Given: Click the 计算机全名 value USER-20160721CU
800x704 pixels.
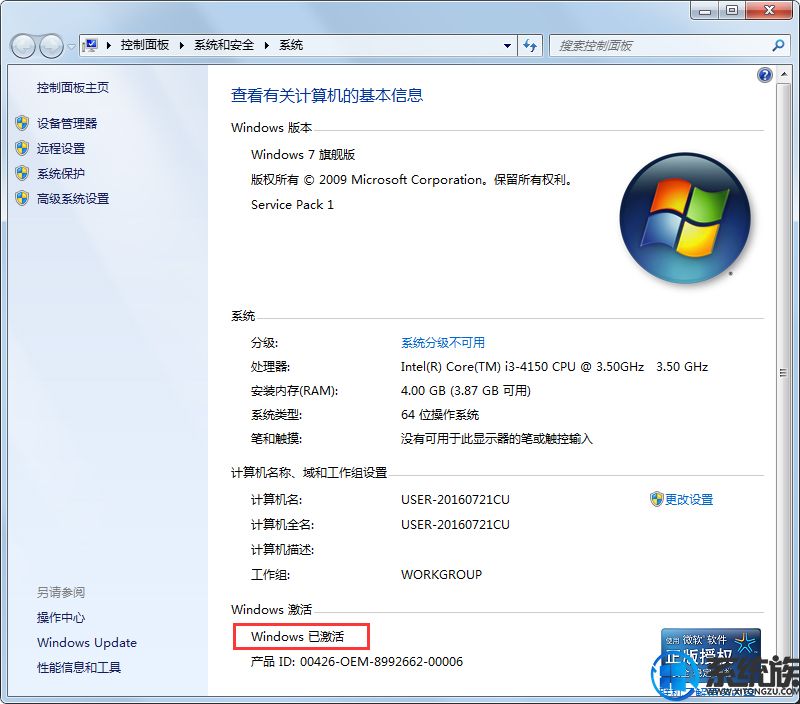Looking at the screenshot, I should click(455, 524).
